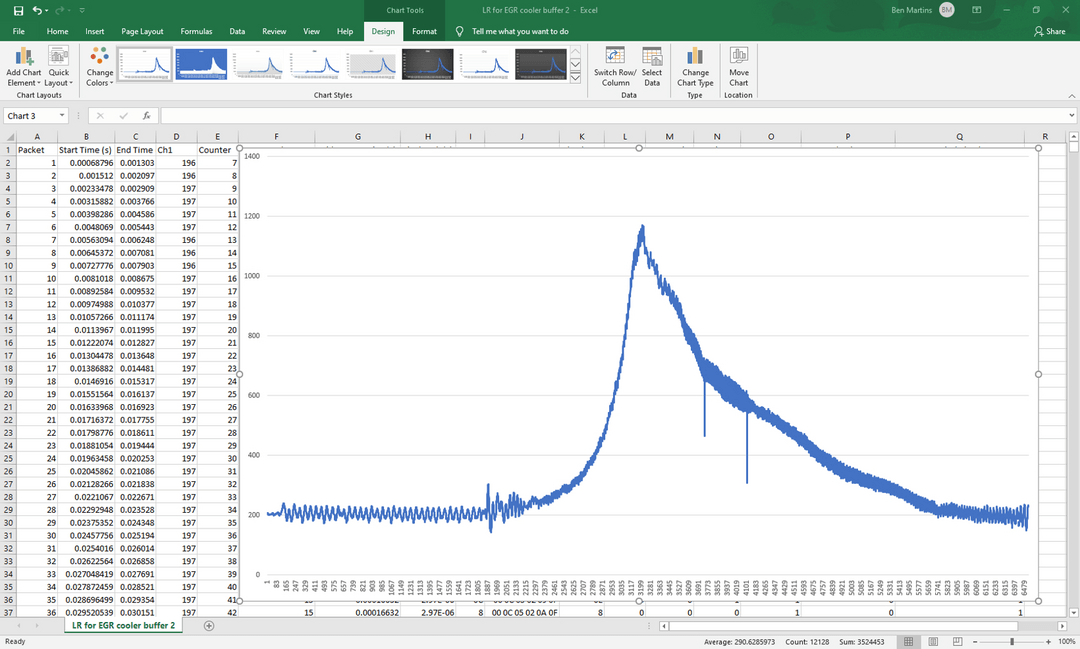
Task: Click the Tell me what you want to do box
Action: [x=520, y=31]
